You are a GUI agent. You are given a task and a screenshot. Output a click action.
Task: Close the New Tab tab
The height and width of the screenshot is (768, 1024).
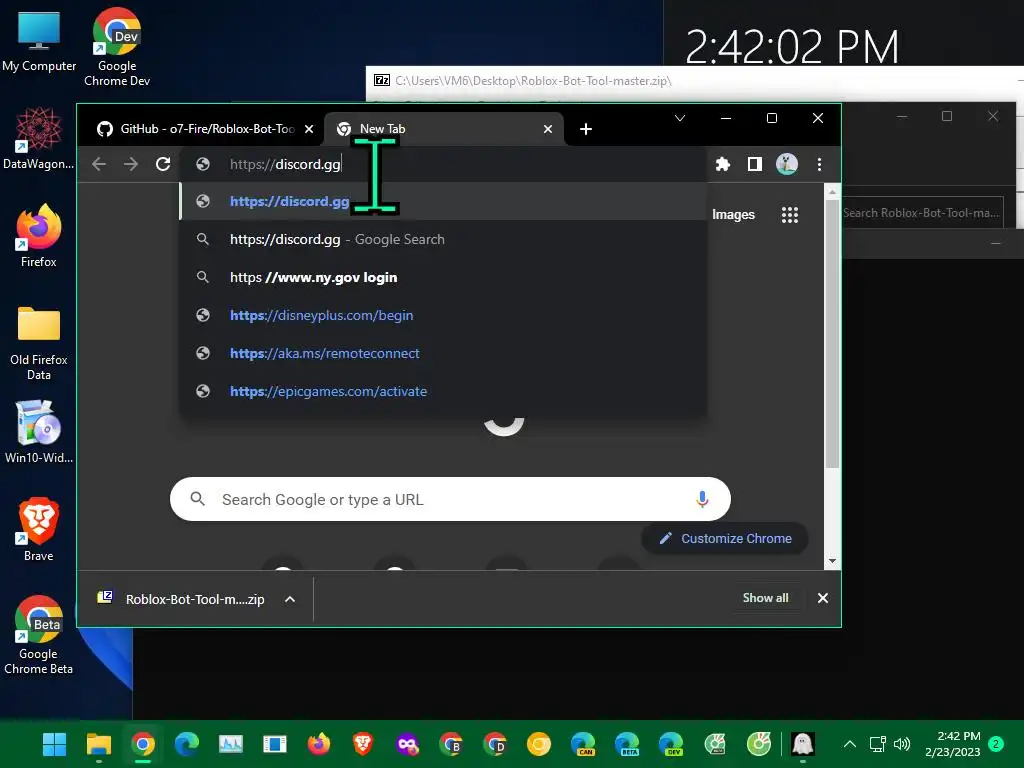coord(548,129)
